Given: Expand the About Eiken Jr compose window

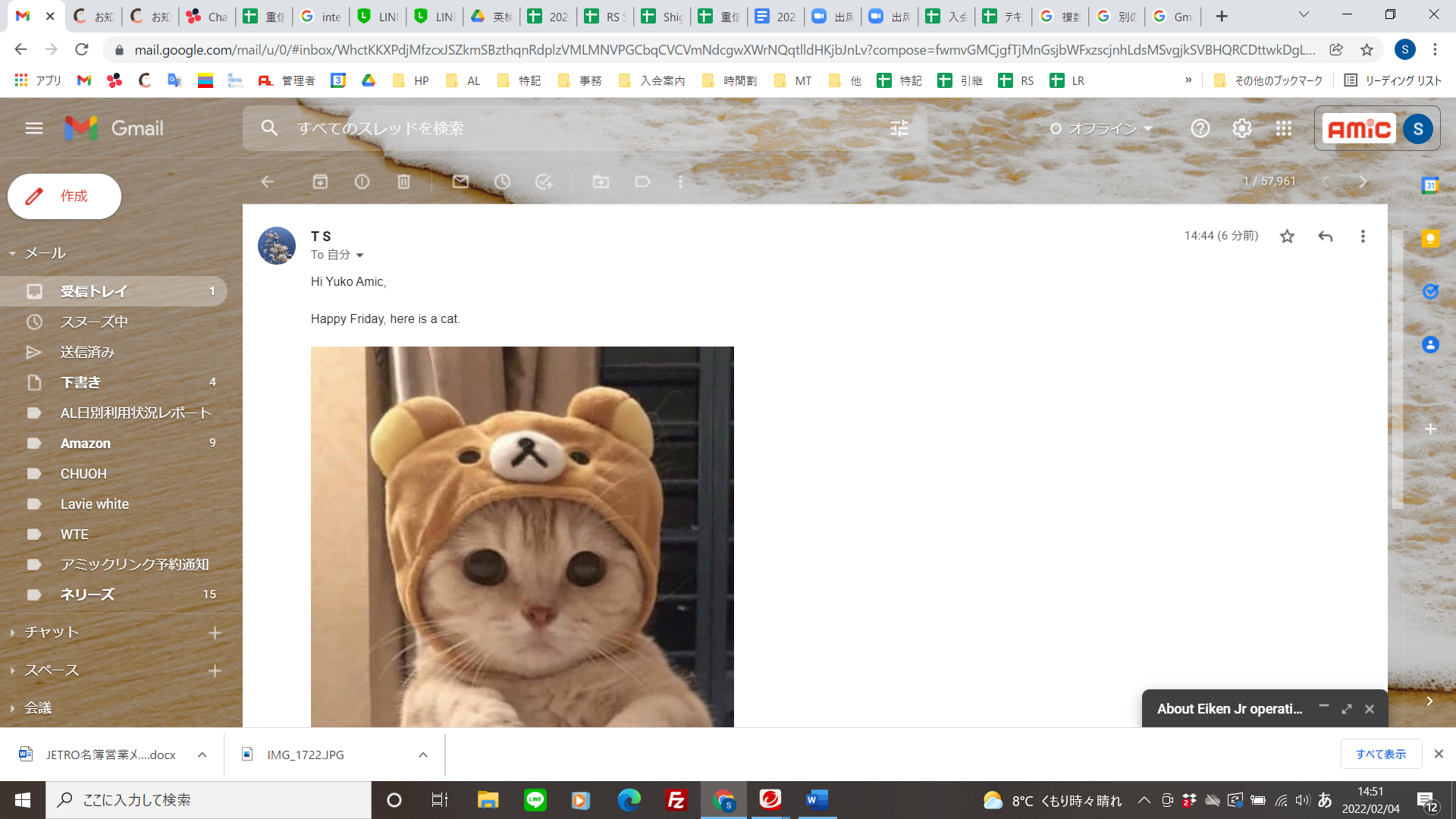Looking at the screenshot, I should click(x=1347, y=708).
